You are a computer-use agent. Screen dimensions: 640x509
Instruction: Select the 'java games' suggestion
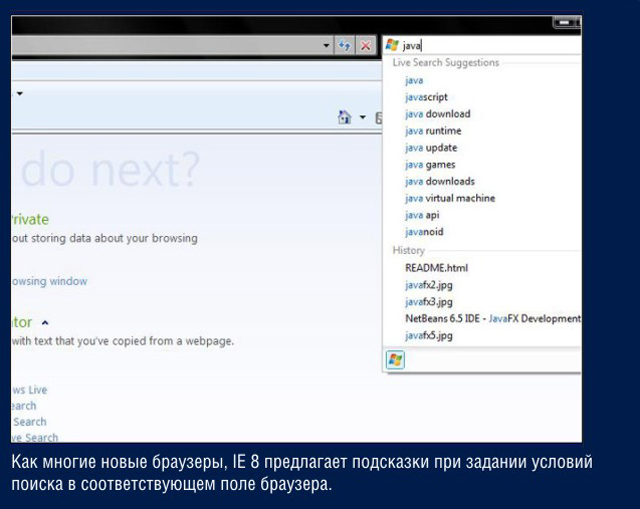coord(430,165)
